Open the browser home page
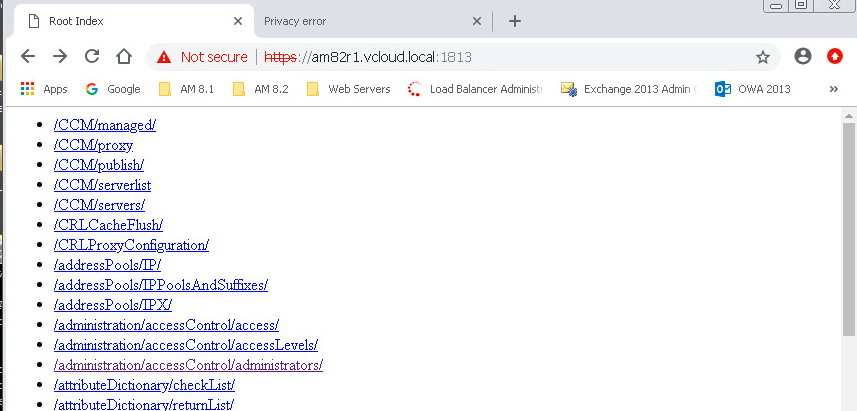Screen dimensions: 857x411 tap(124, 56)
